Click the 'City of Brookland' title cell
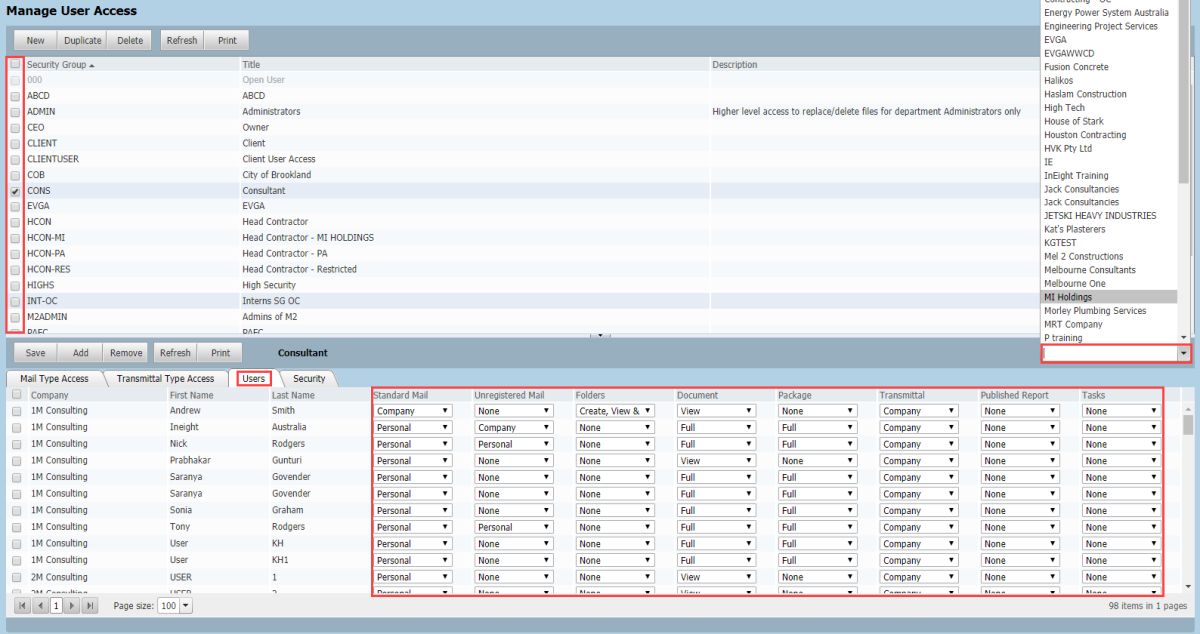 pyautogui.click(x=276, y=175)
